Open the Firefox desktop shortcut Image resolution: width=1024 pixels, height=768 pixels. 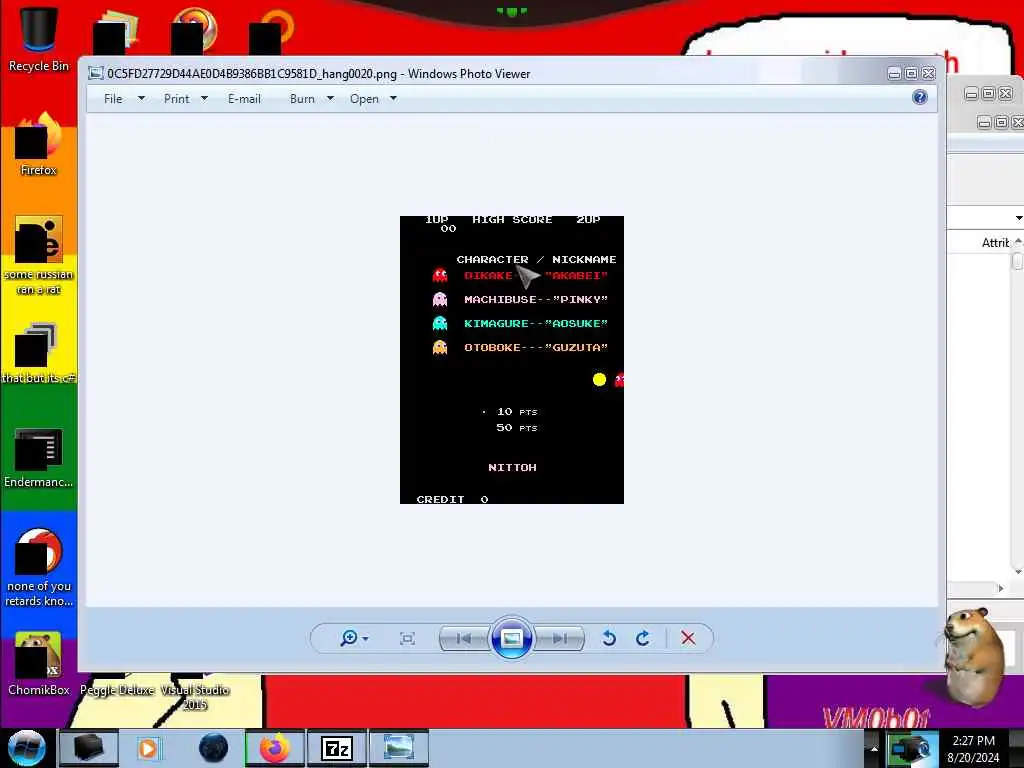(x=39, y=144)
